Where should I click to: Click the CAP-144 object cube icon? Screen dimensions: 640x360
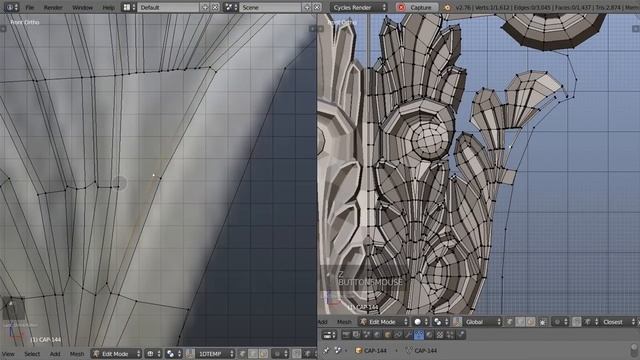click(x=358, y=350)
